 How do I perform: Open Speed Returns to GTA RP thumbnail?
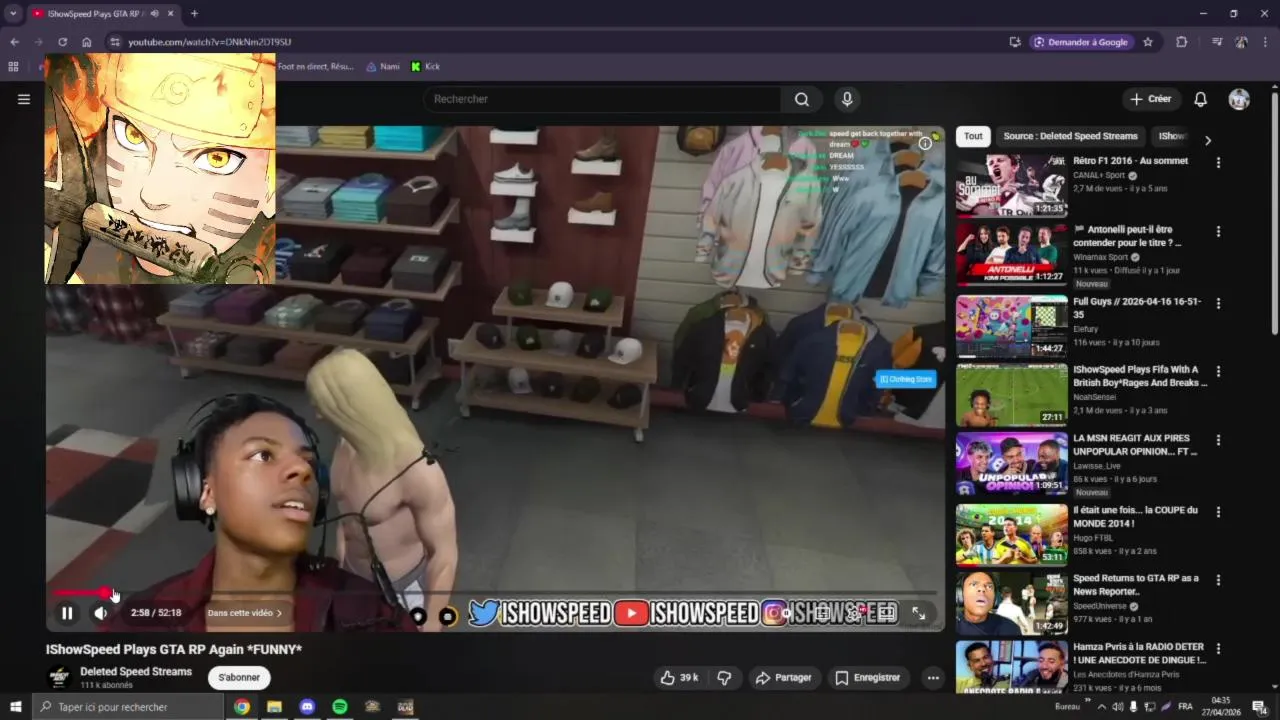1011,603
